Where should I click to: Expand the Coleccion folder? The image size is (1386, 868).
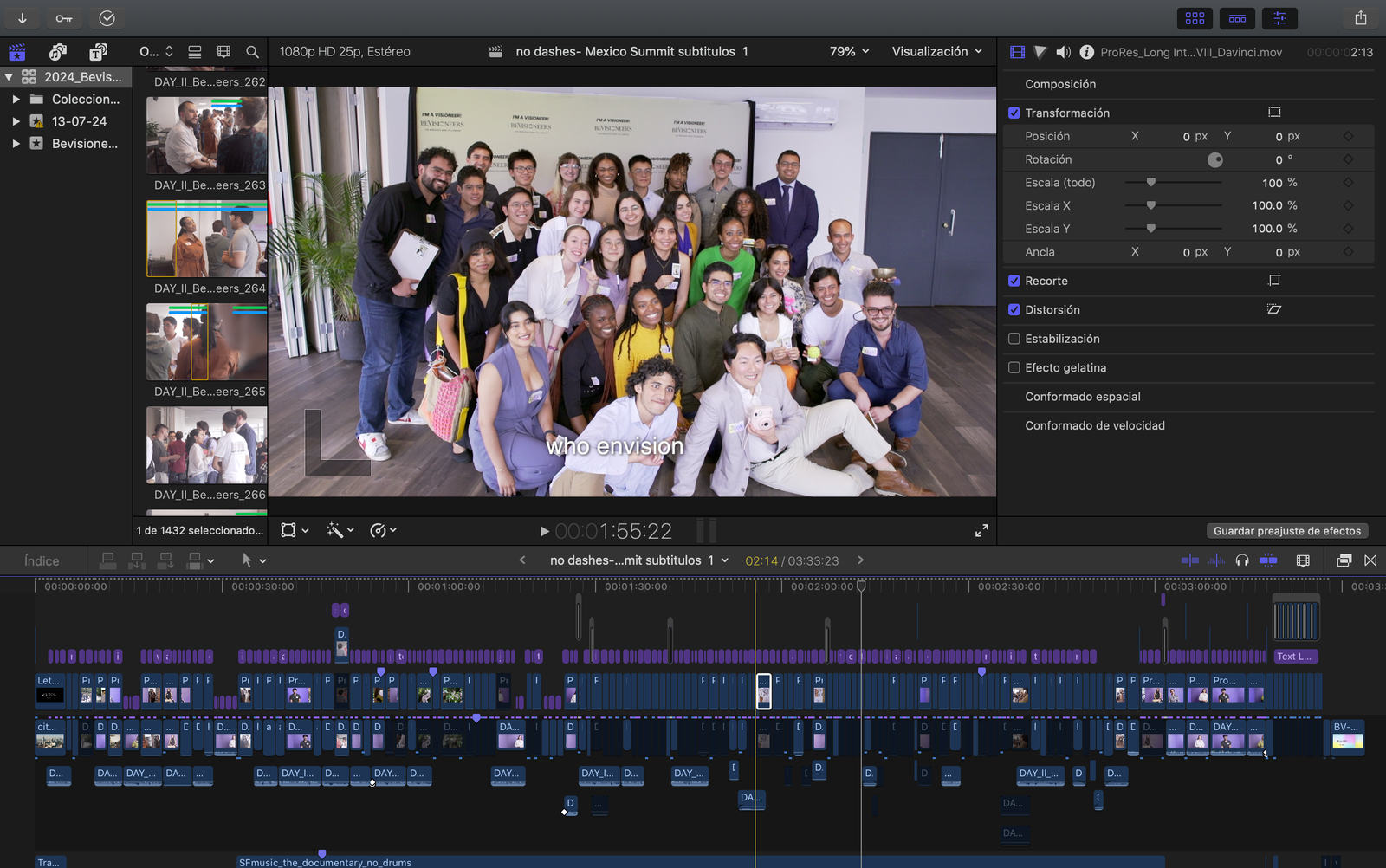(16, 99)
